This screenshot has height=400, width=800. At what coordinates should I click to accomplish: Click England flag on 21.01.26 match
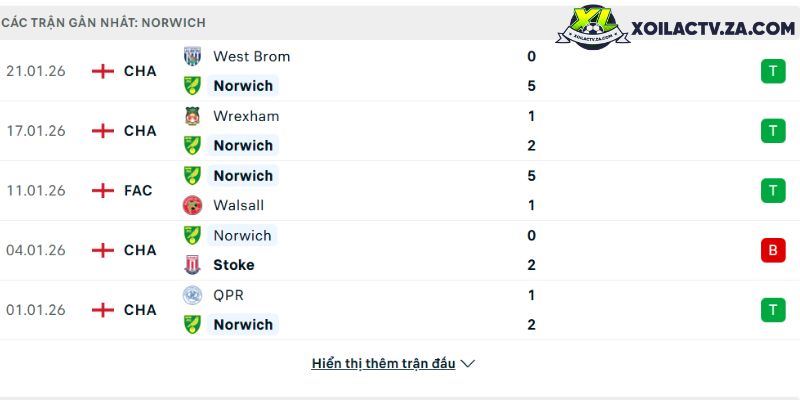(x=102, y=71)
